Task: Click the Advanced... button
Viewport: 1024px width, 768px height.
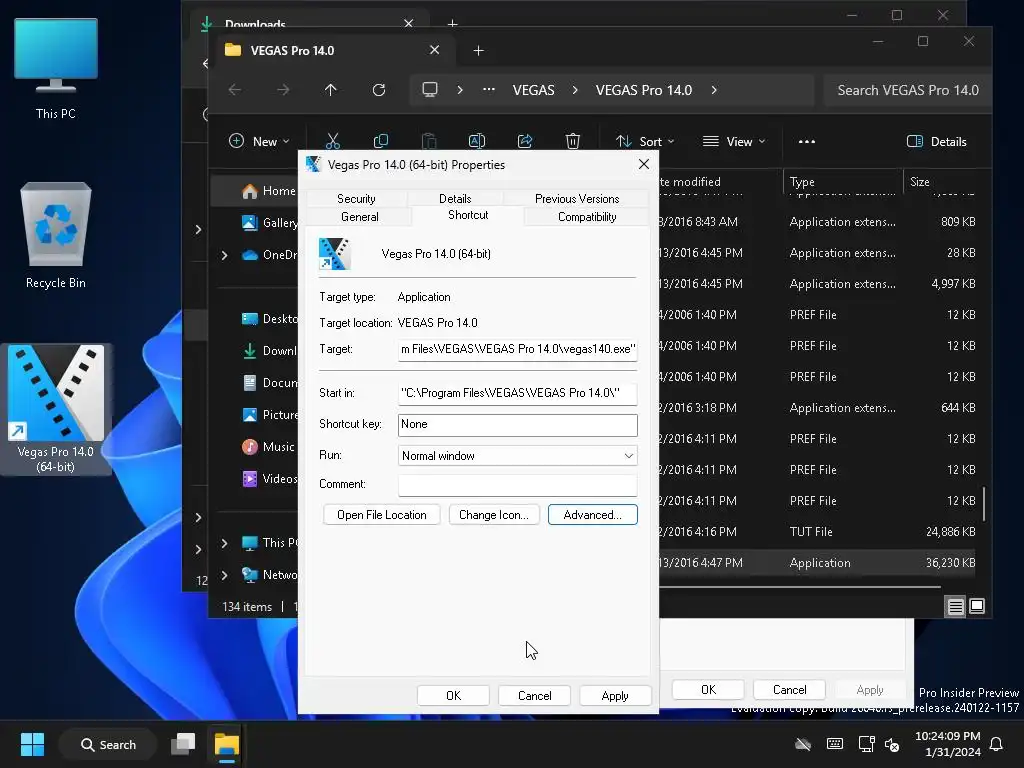Action: pos(592,515)
